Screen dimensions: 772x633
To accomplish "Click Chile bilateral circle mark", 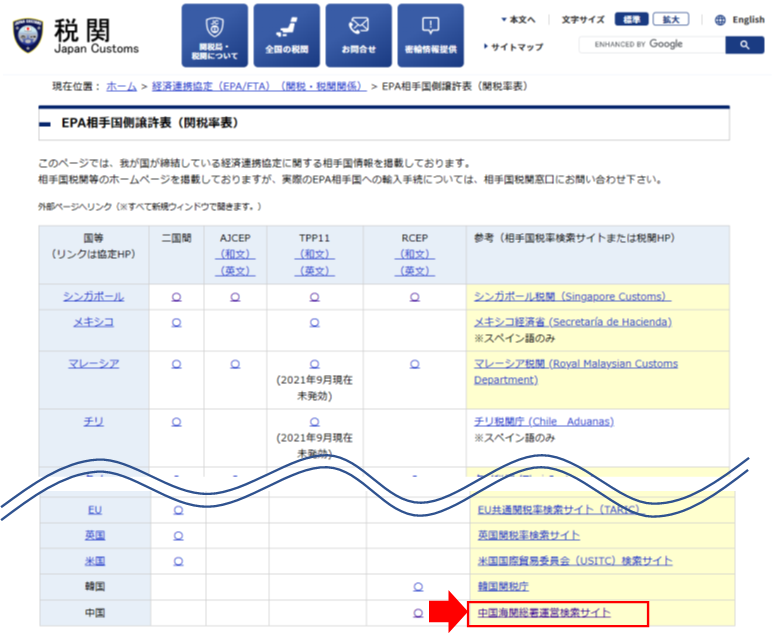I will tap(176, 422).
